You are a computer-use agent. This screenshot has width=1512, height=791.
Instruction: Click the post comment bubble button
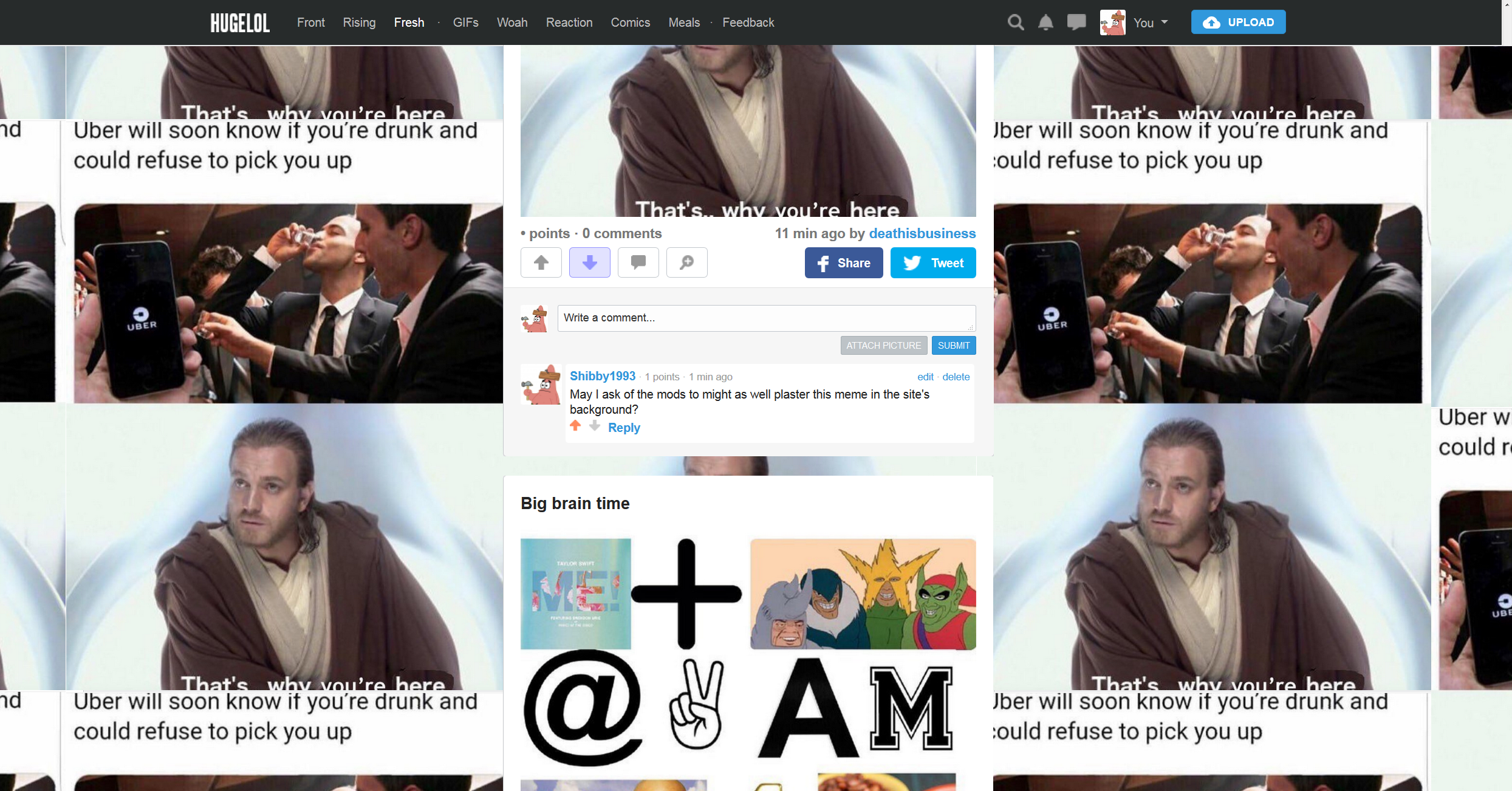pos(638,262)
